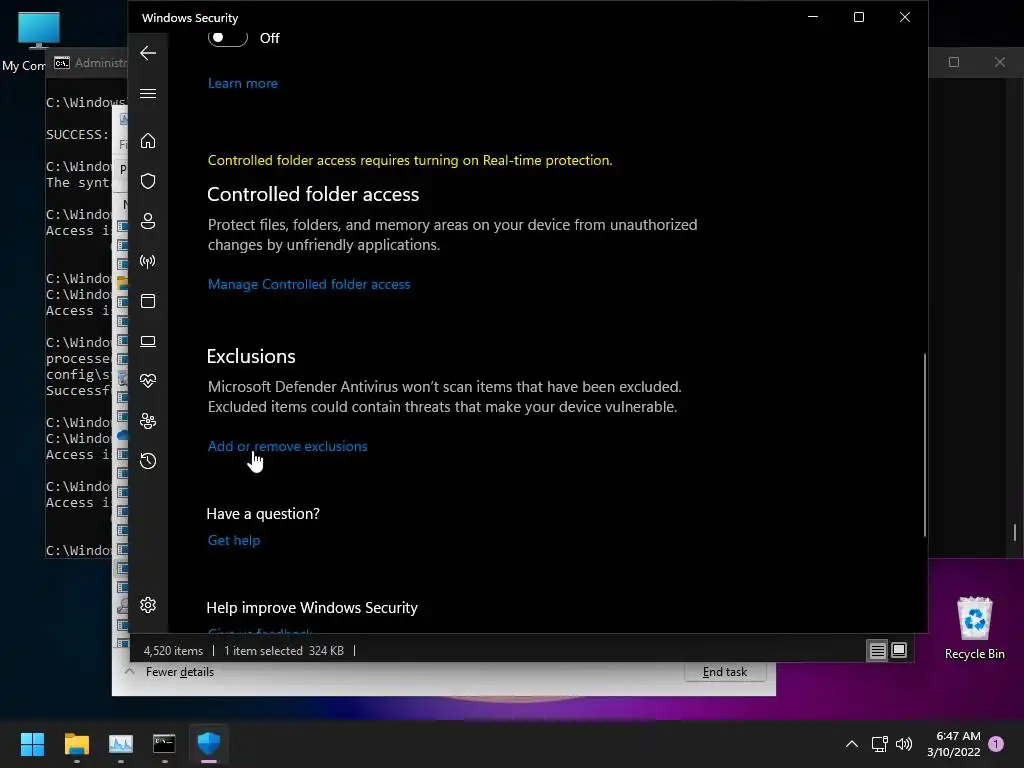Open the Home section icon

pos(148,140)
